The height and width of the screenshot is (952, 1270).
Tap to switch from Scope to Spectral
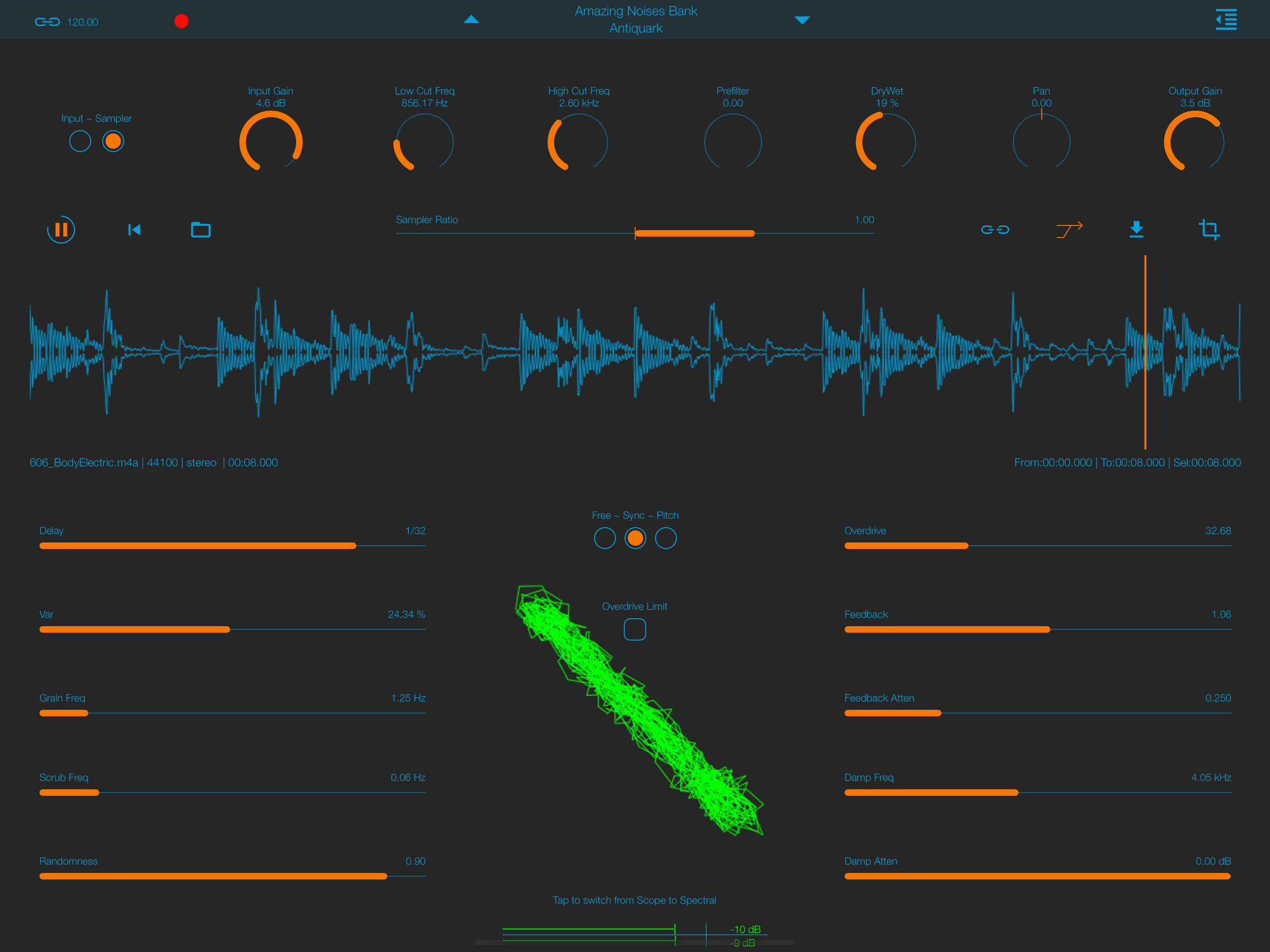click(x=635, y=900)
